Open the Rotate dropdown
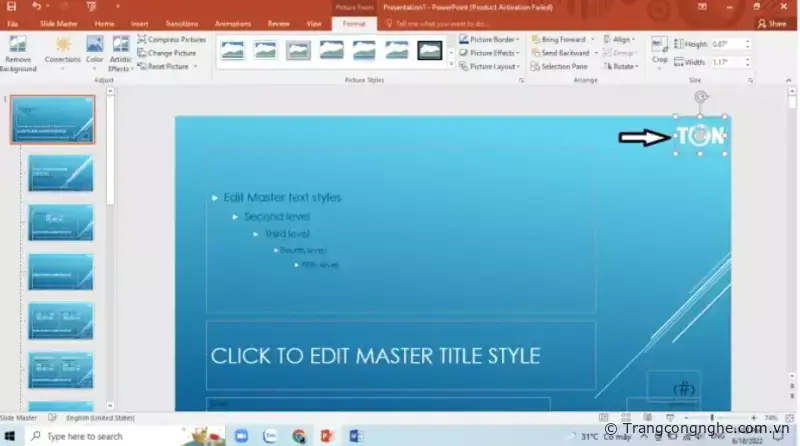Image resolution: width=800 pixels, height=446 pixels. [x=624, y=66]
